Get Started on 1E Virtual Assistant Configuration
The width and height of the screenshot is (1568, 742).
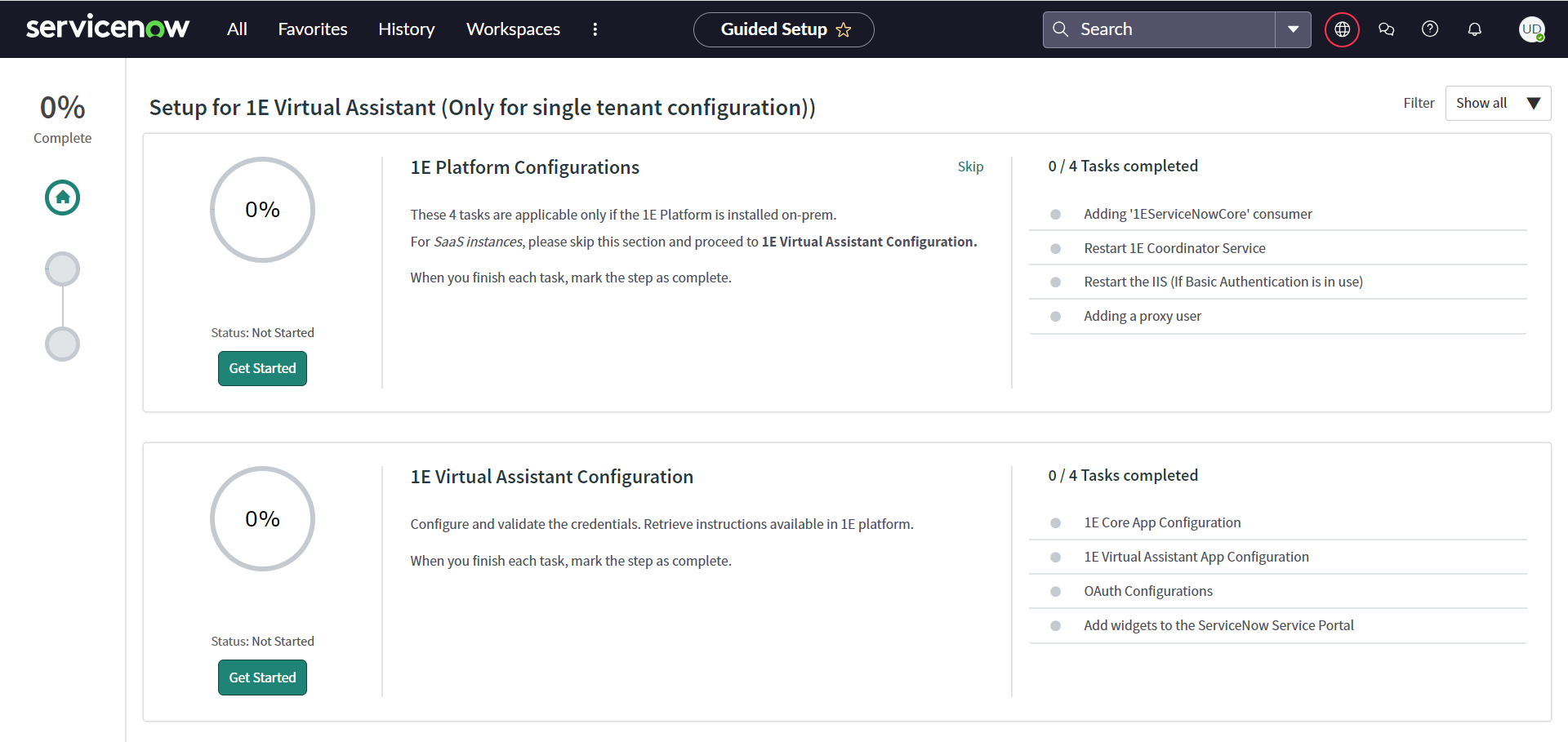pyautogui.click(x=262, y=678)
